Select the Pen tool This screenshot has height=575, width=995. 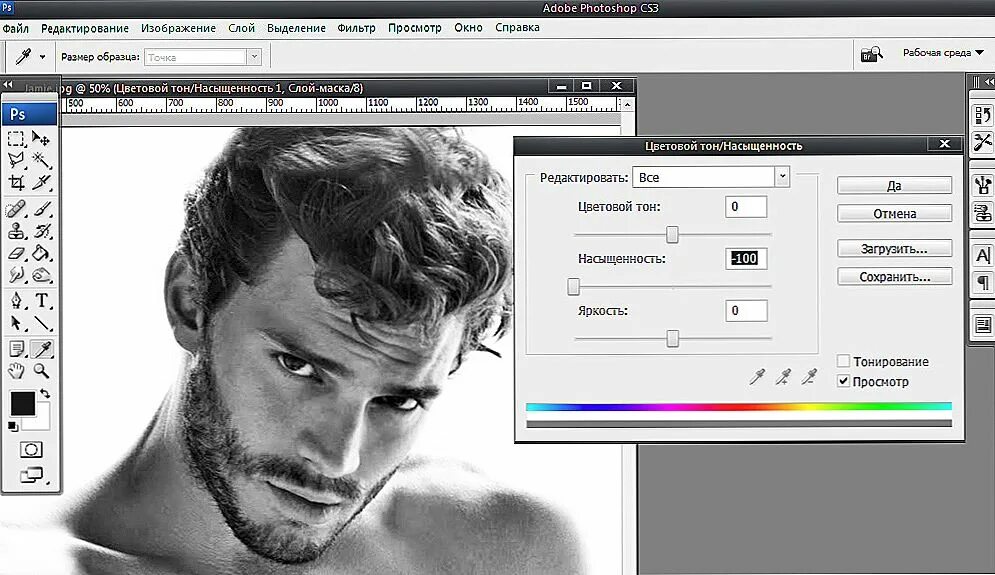16,300
